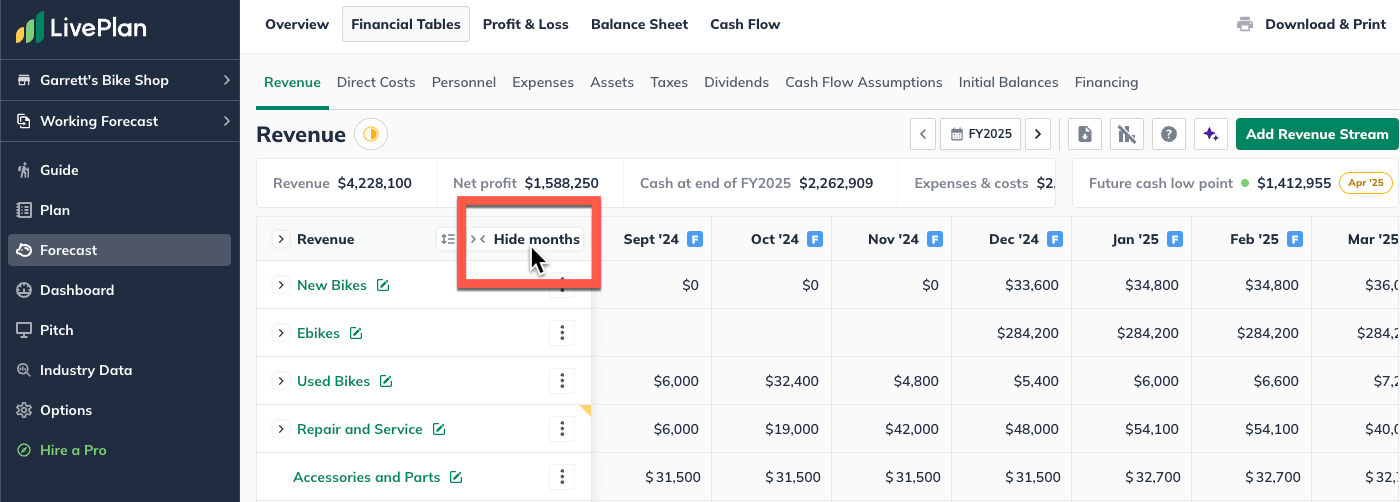
Task: Go to next fiscal year arrow
Action: coord(1038,134)
